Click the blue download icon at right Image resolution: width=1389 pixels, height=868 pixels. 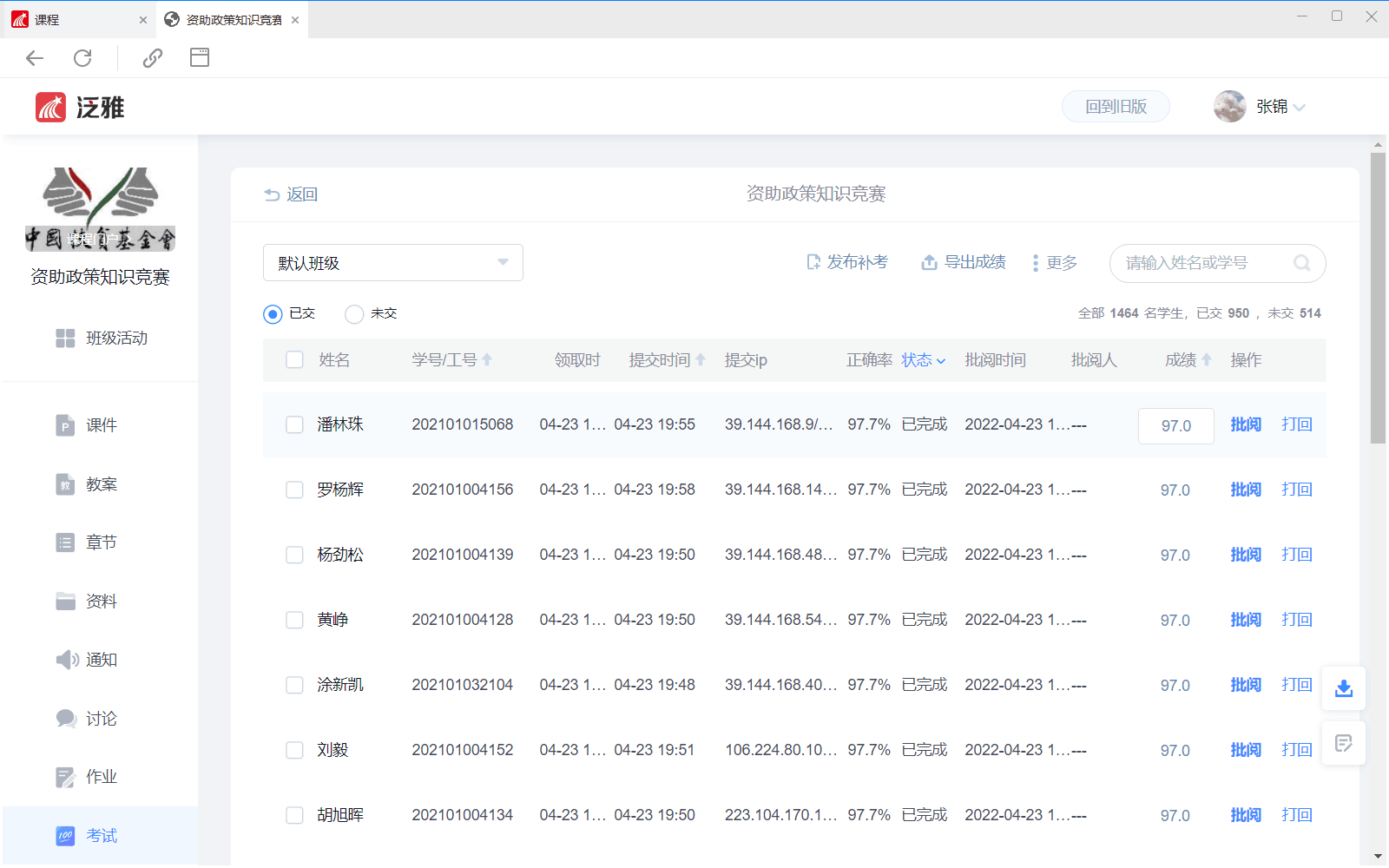tap(1343, 688)
